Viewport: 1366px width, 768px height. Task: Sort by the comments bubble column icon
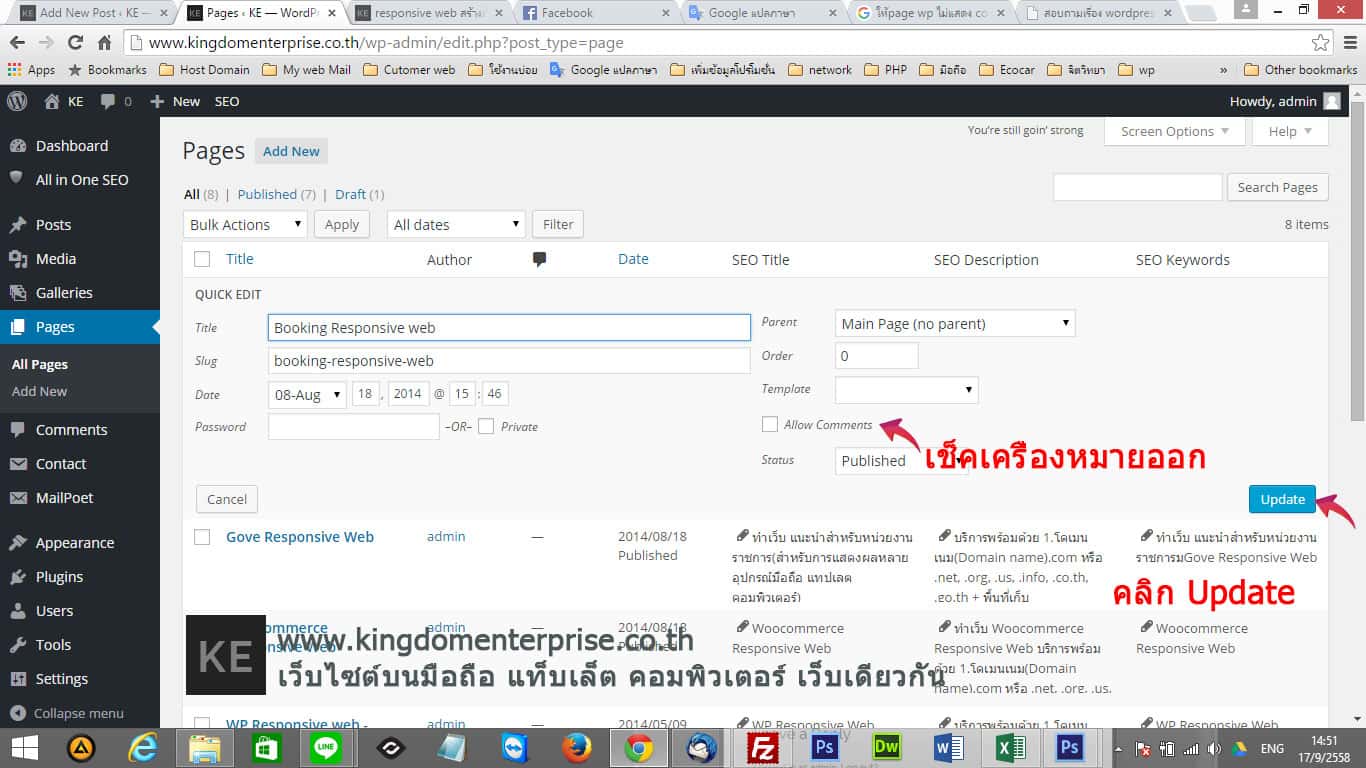pyautogui.click(x=539, y=259)
